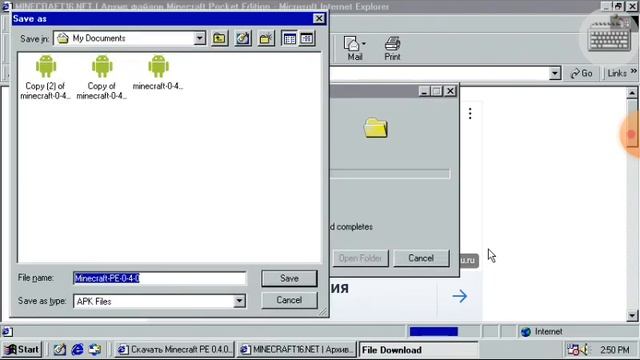Select the 'Copy of minecraft-0-4' file

102,78
